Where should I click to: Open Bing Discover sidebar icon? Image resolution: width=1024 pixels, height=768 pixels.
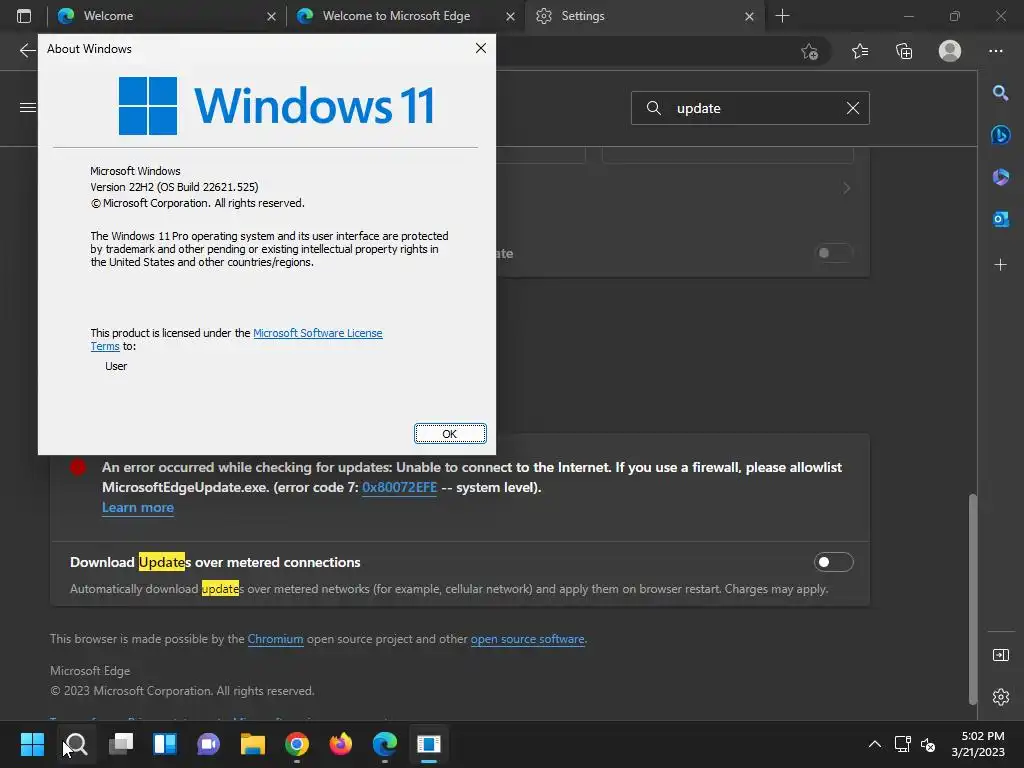(x=1000, y=135)
